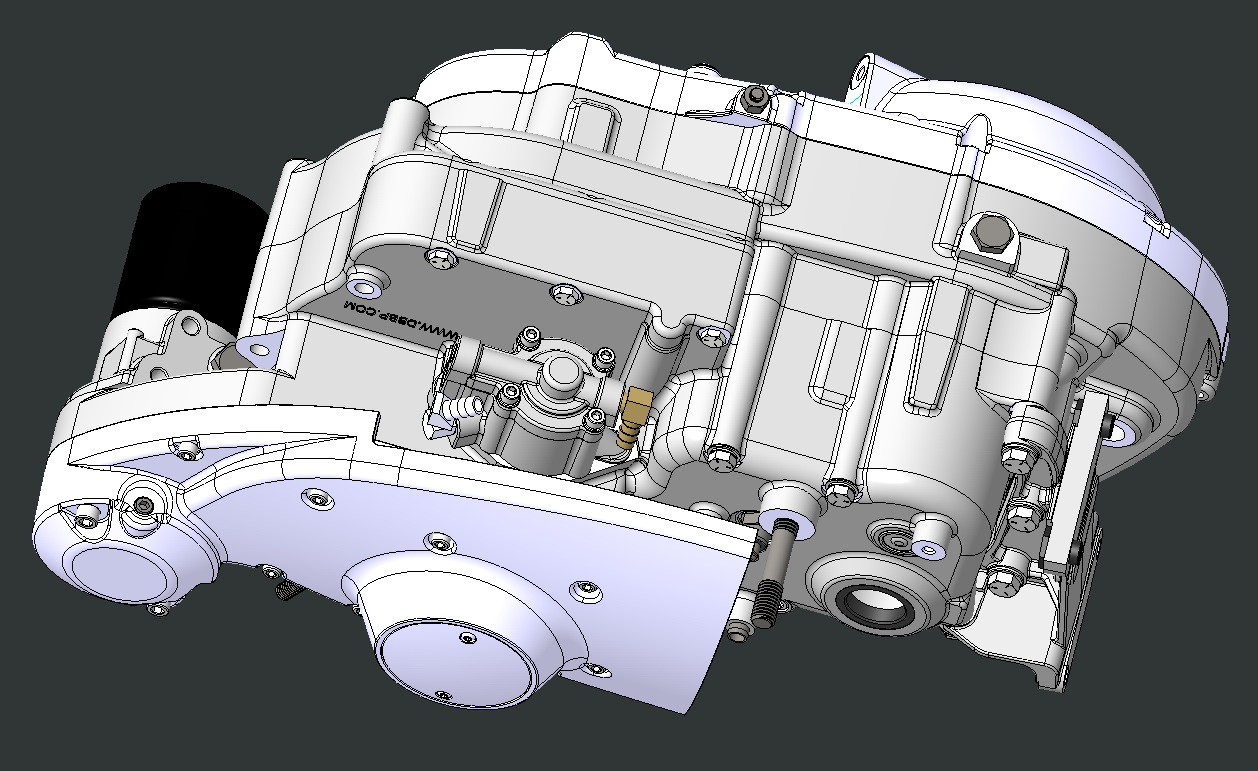Click the tiny screw centered on large round cap
Screen dimensions: 1258x771
(463, 637)
